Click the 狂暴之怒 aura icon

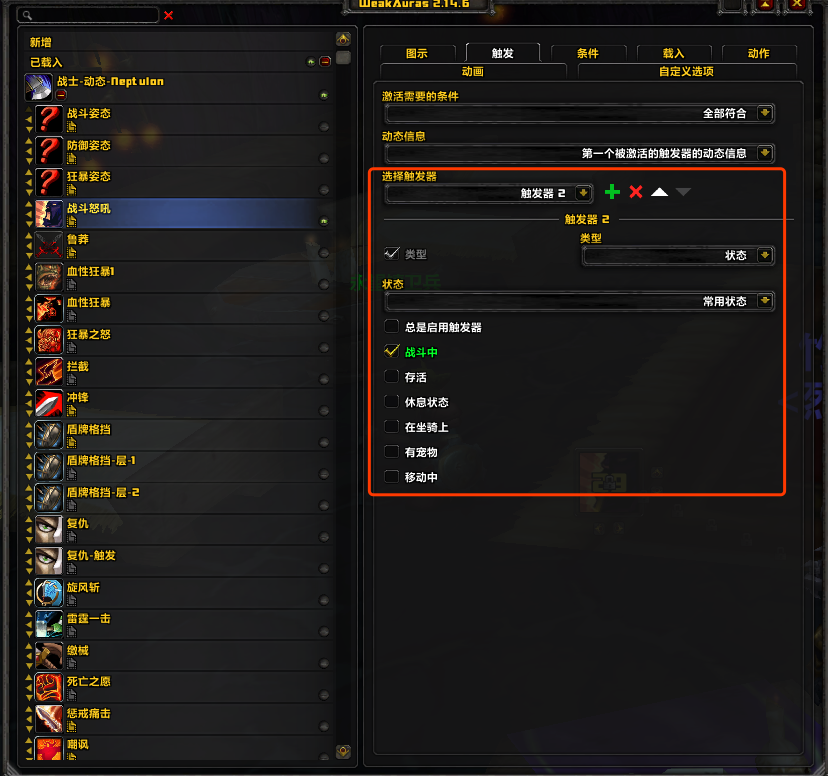49,340
